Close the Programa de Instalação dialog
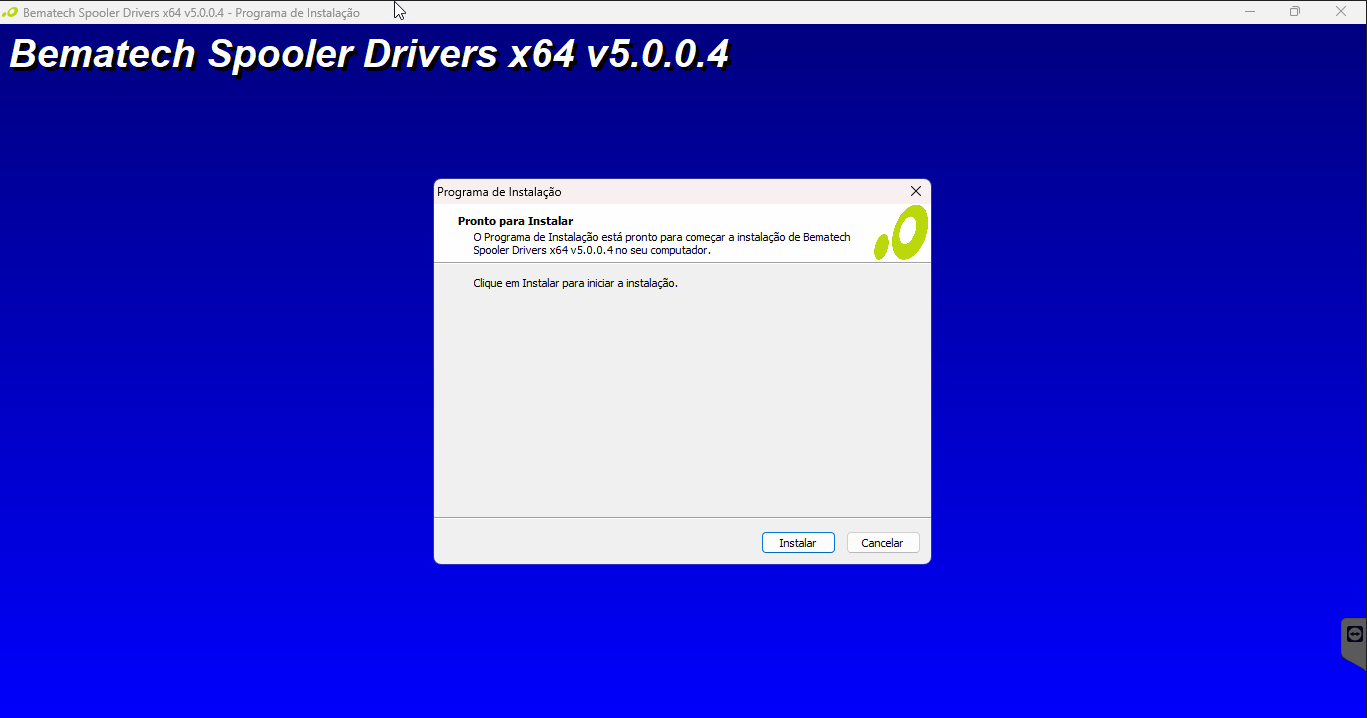Viewport: 1367px width, 718px height. pos(915,191)
